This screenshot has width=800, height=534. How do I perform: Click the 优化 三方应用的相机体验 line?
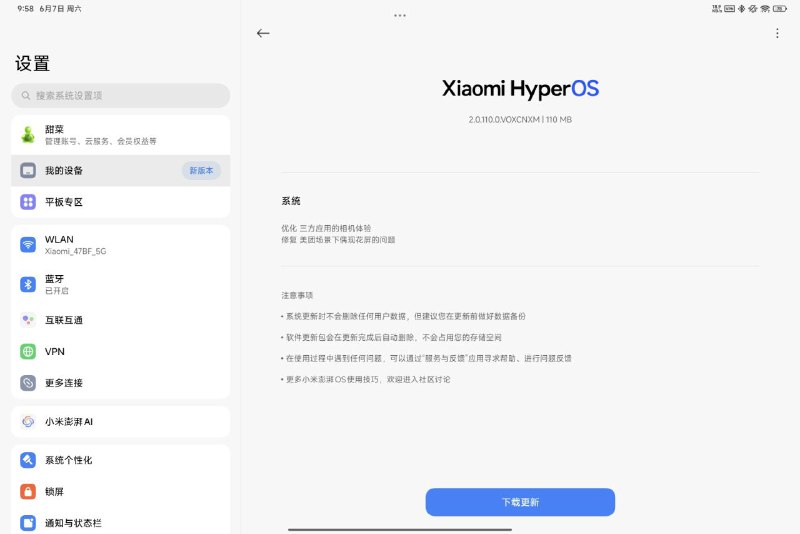[x=326, y=228]
